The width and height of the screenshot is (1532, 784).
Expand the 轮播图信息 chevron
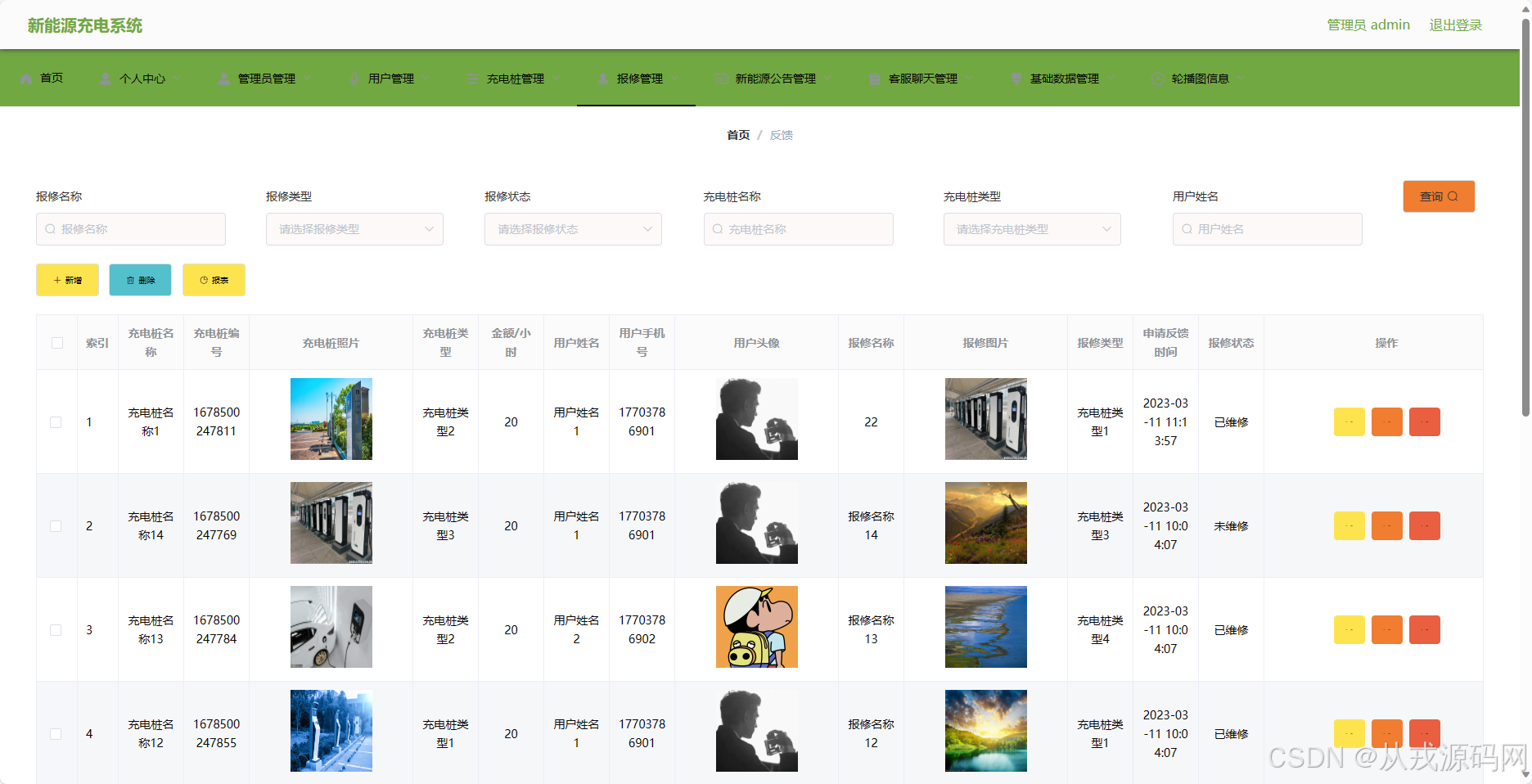pyautogui.click(x=1241, y=79)
